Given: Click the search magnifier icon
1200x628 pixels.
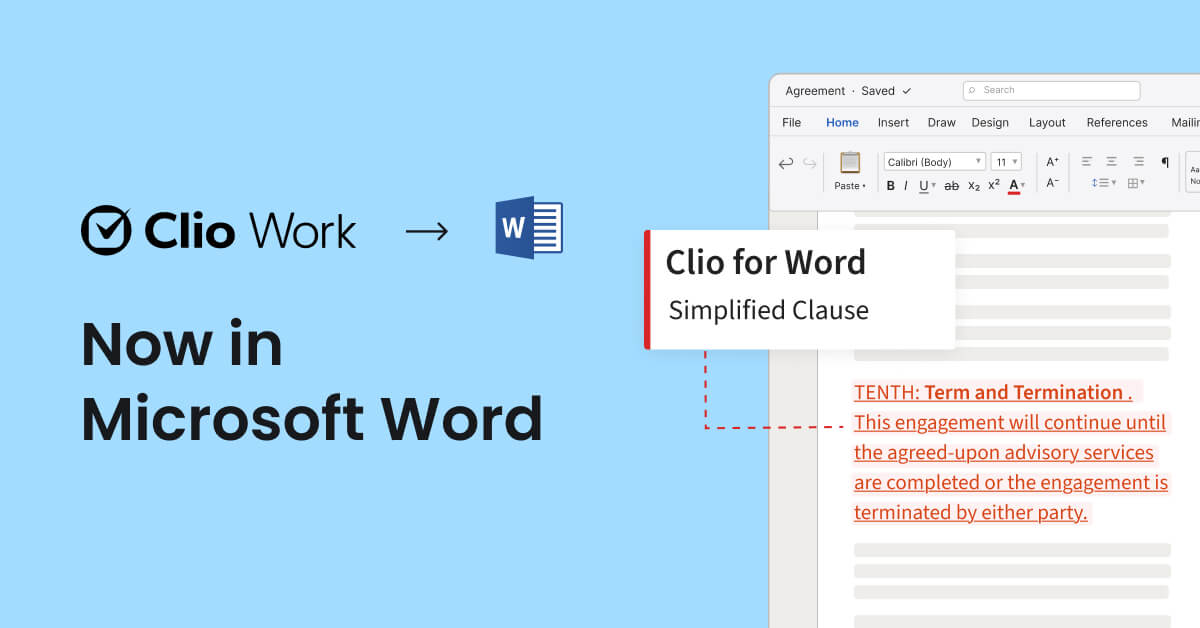Looking at the screenshot, I should click(973, 90).
